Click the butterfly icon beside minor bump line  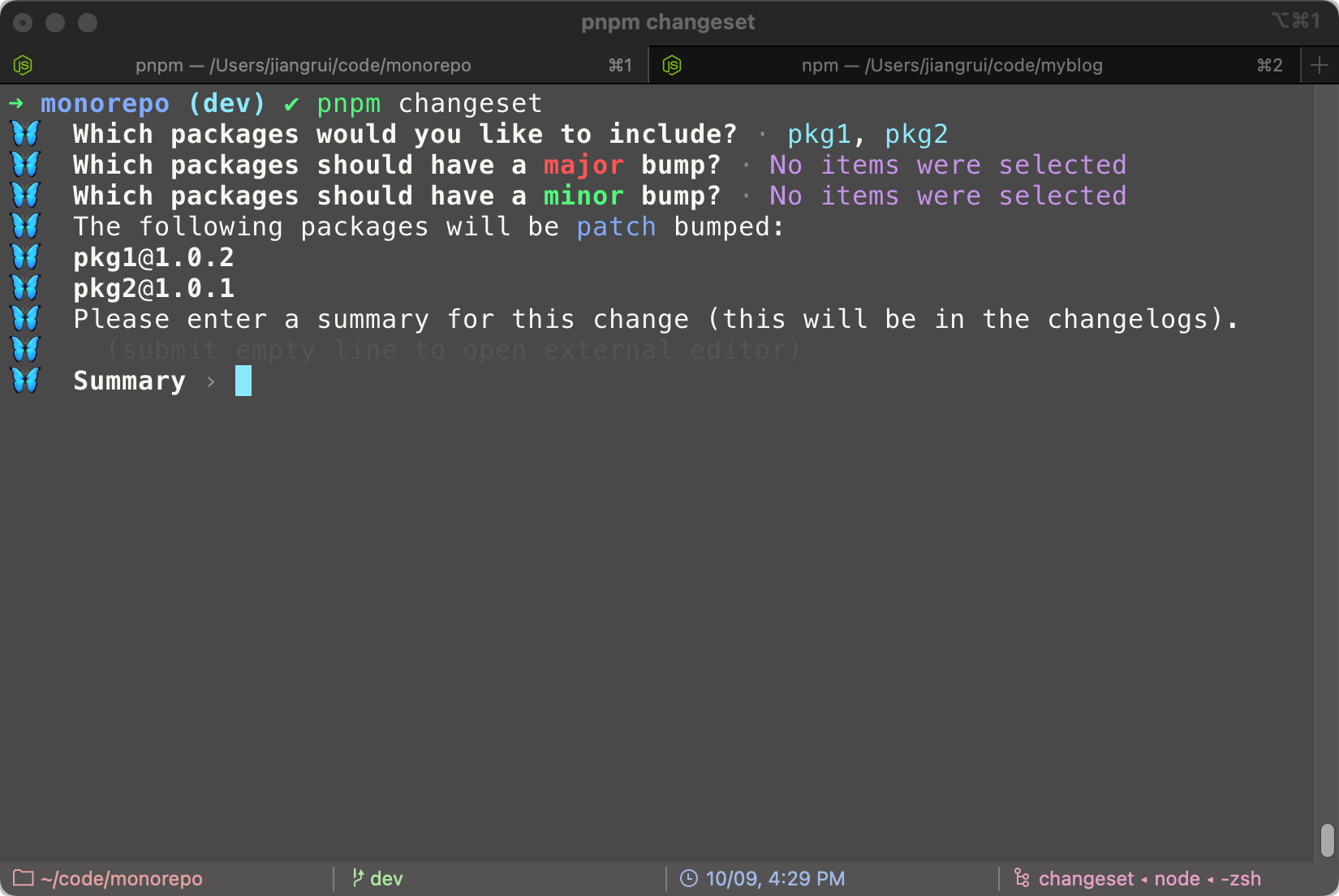25,195
